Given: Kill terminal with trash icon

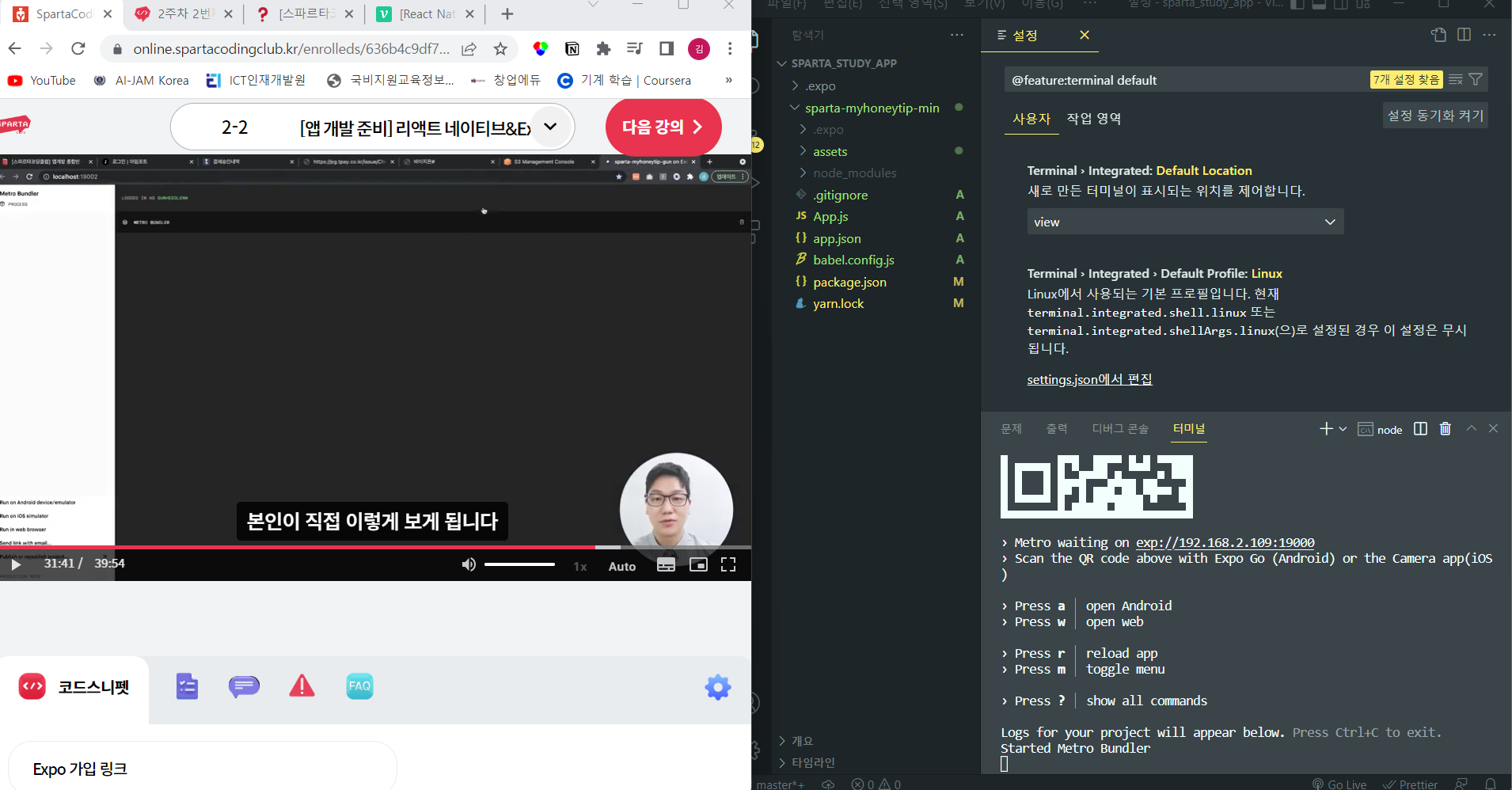Looking at the screenshot, I should pos(1445,428).
